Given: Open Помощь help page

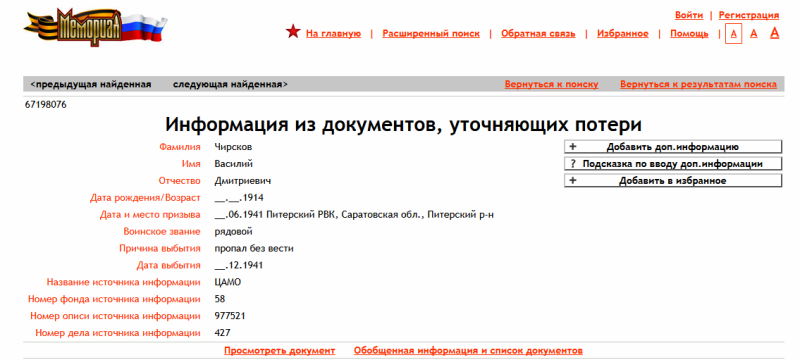Looking at the screenshot, I should tap(689, 34).
